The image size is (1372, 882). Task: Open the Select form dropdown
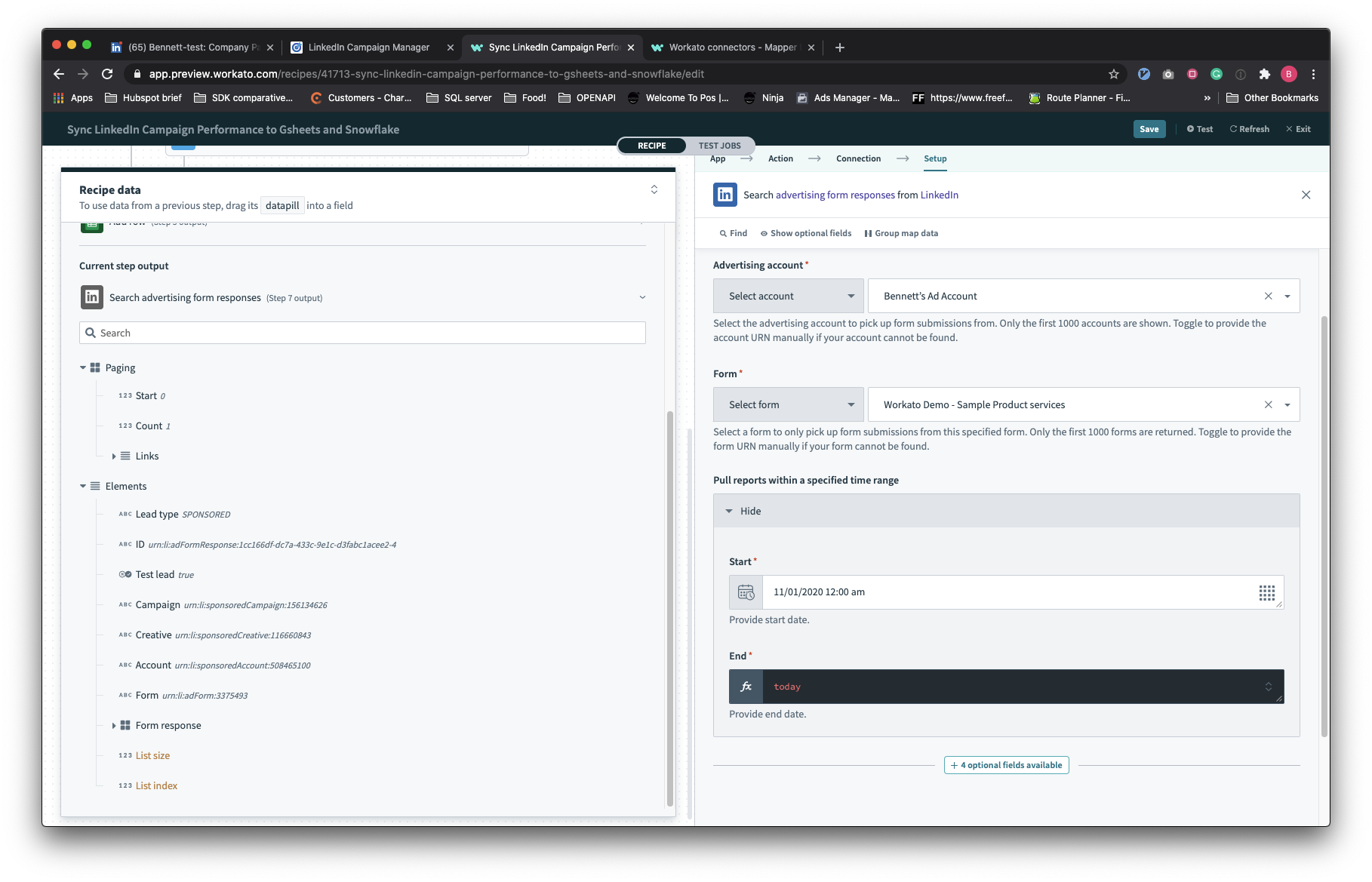(x=788, y=404)
